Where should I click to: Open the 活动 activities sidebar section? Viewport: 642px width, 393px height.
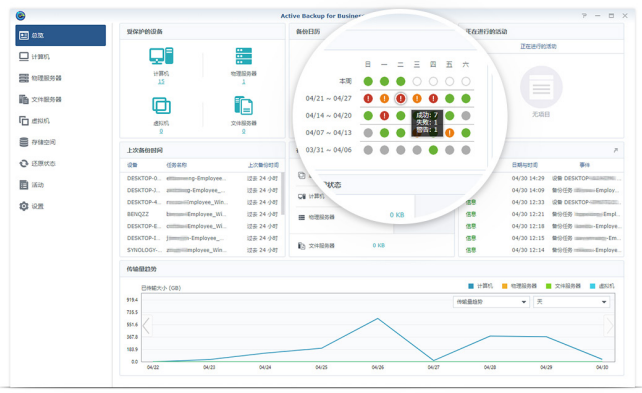click(x=61, y=185)
